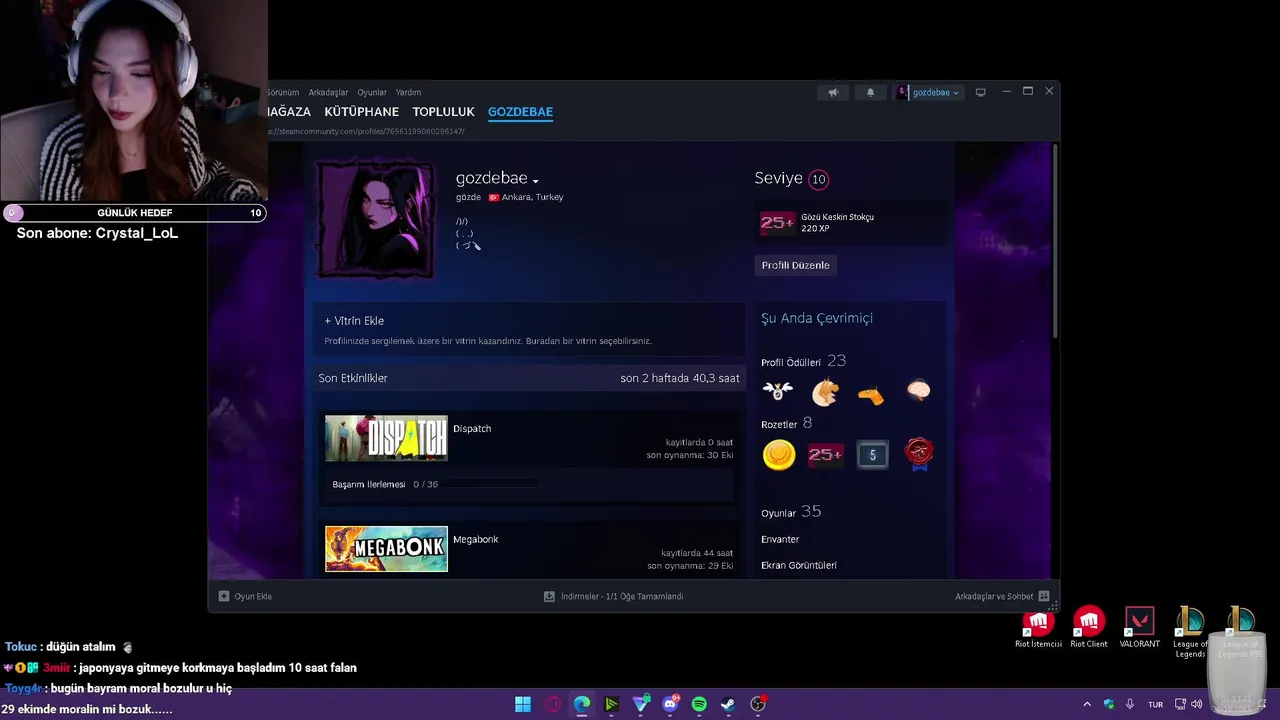
Task: Open the Dispatch game banner
Action: (386, 439)
